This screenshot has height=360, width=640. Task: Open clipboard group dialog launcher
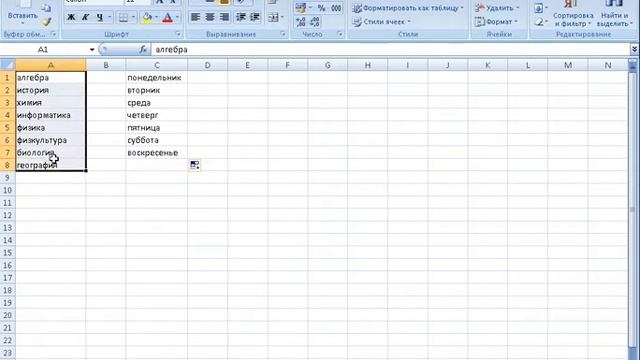click(53, 34)
